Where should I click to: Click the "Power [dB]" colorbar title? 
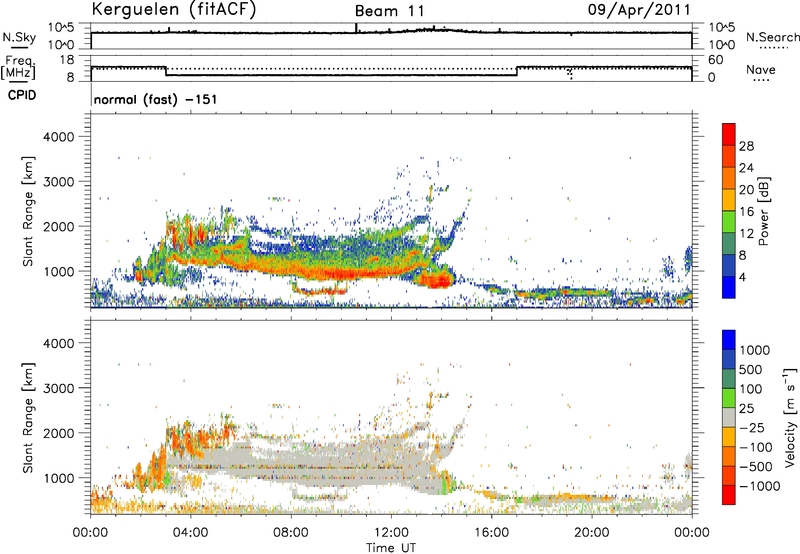(764, 211)
